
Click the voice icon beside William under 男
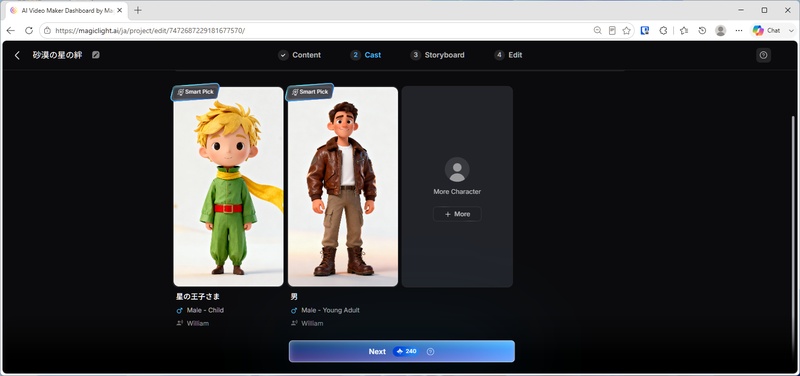pos(294,323)
